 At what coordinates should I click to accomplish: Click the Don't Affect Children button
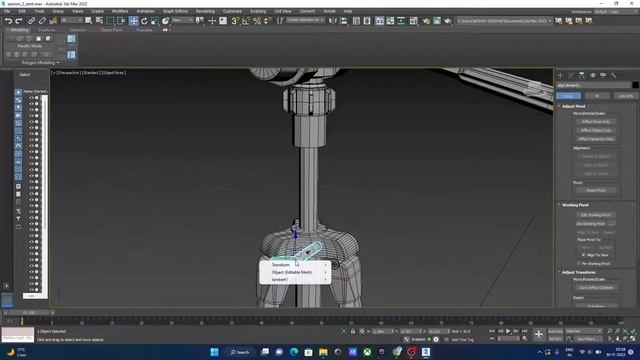pyautogui.click(x=596, y=287)
